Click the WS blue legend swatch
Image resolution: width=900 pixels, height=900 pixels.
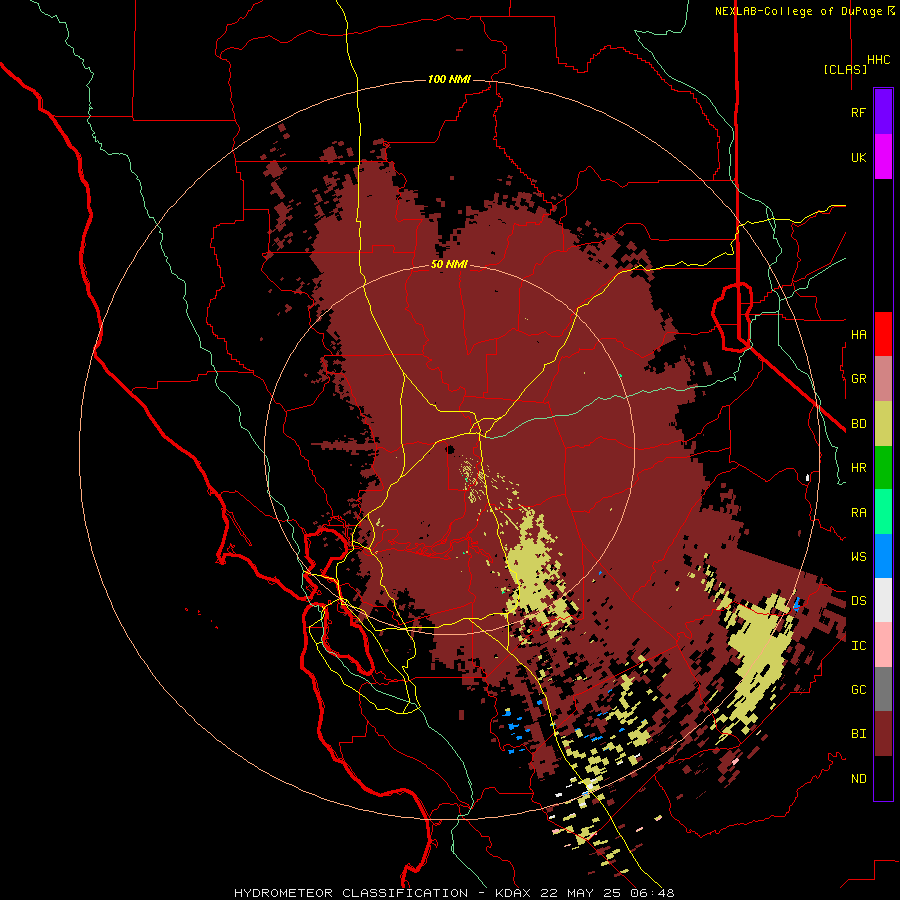click(883, 556)
